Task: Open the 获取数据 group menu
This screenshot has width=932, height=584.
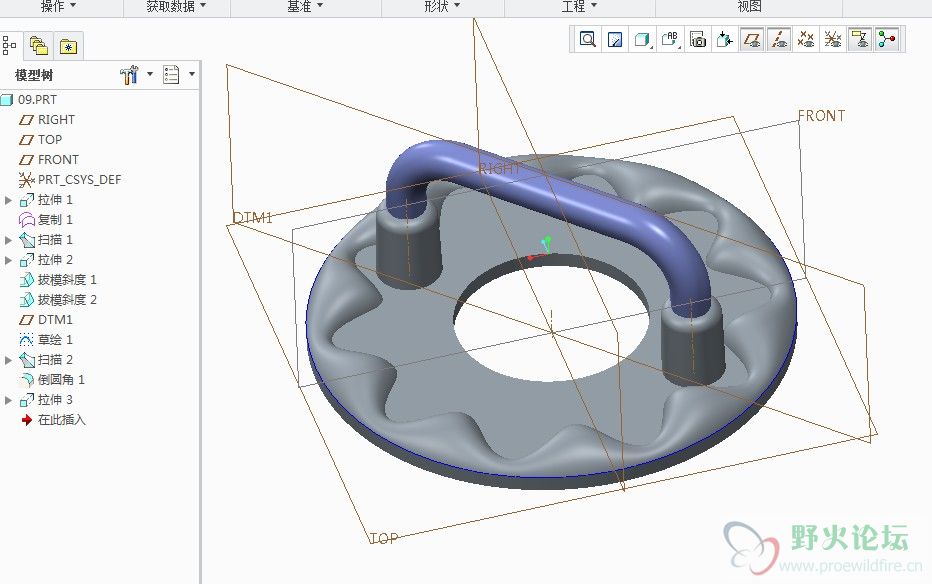Action: click(176, 6)
